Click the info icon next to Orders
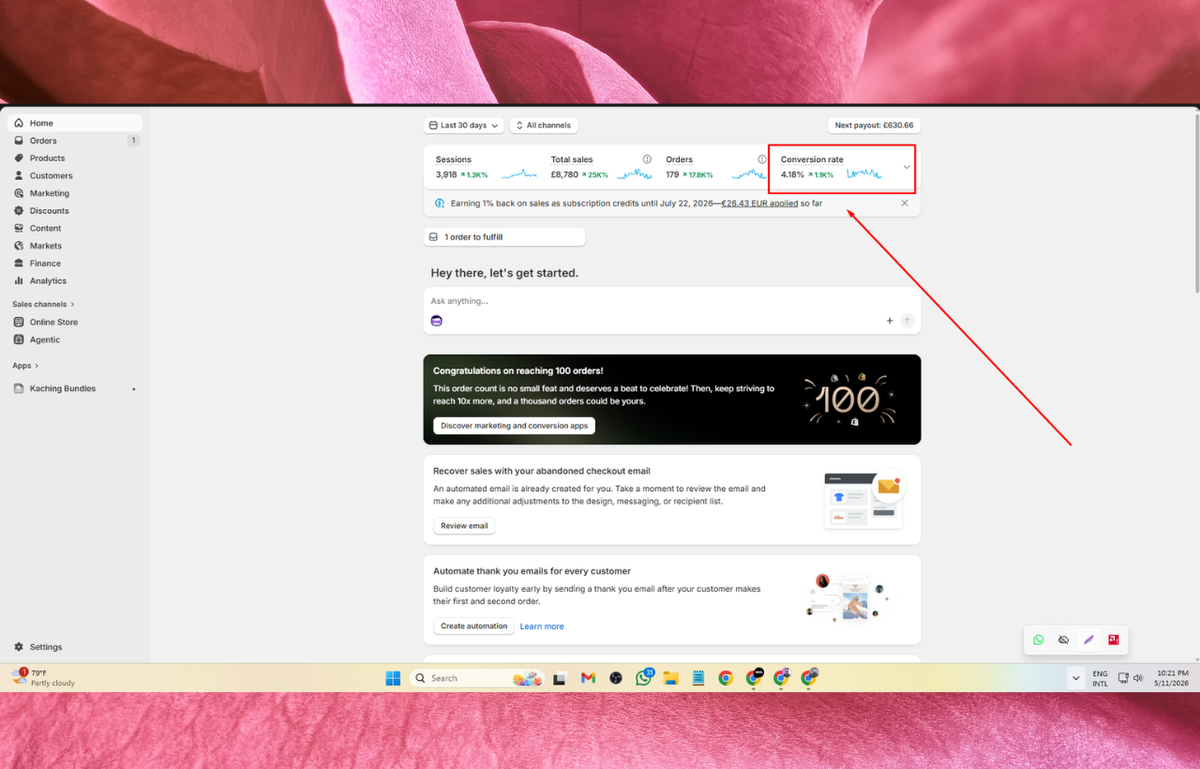Viewport: 1200px width, 769px height. coord(762,159)
